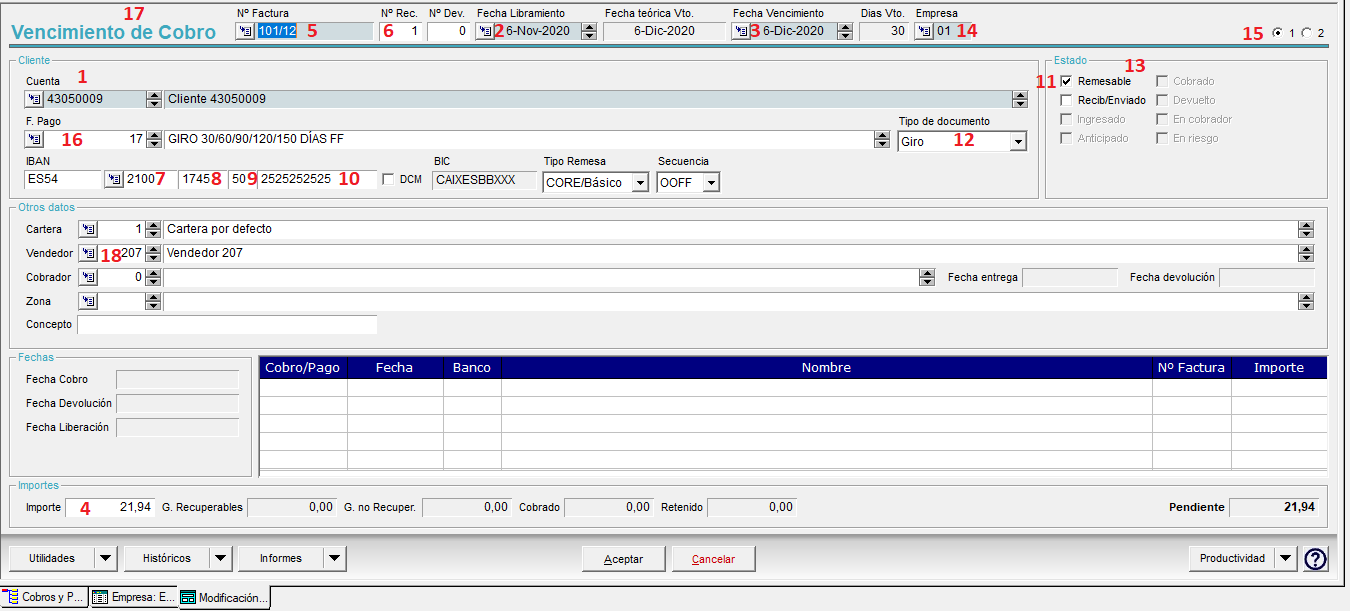Switch to Empresa: E... tab

(133, 597)
